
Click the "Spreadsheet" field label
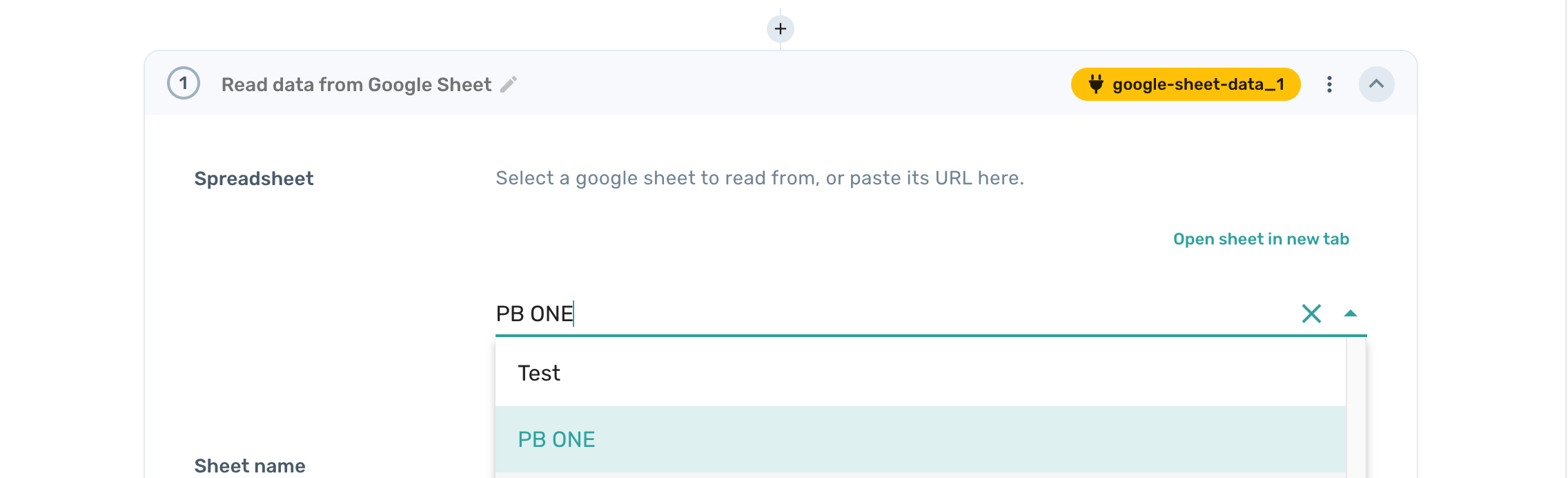[254, 179]
